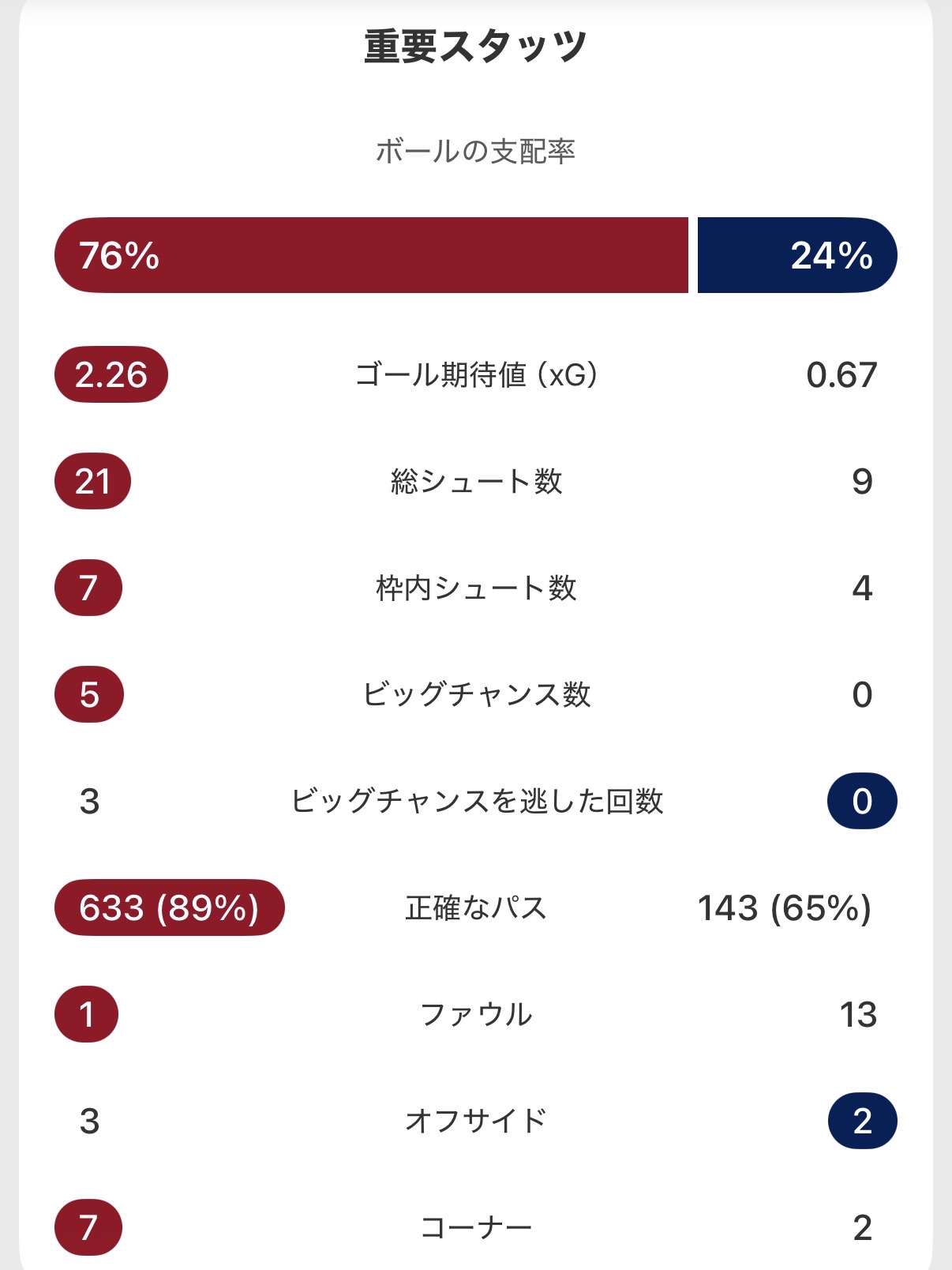
Task: Select the red 21 total shots badge
Action: tap(92, 481)
